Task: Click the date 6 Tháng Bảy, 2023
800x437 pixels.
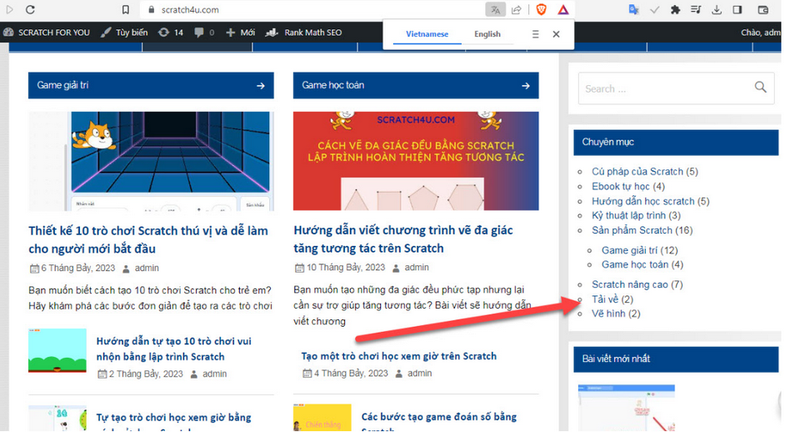Action: [x=78, y=268]
